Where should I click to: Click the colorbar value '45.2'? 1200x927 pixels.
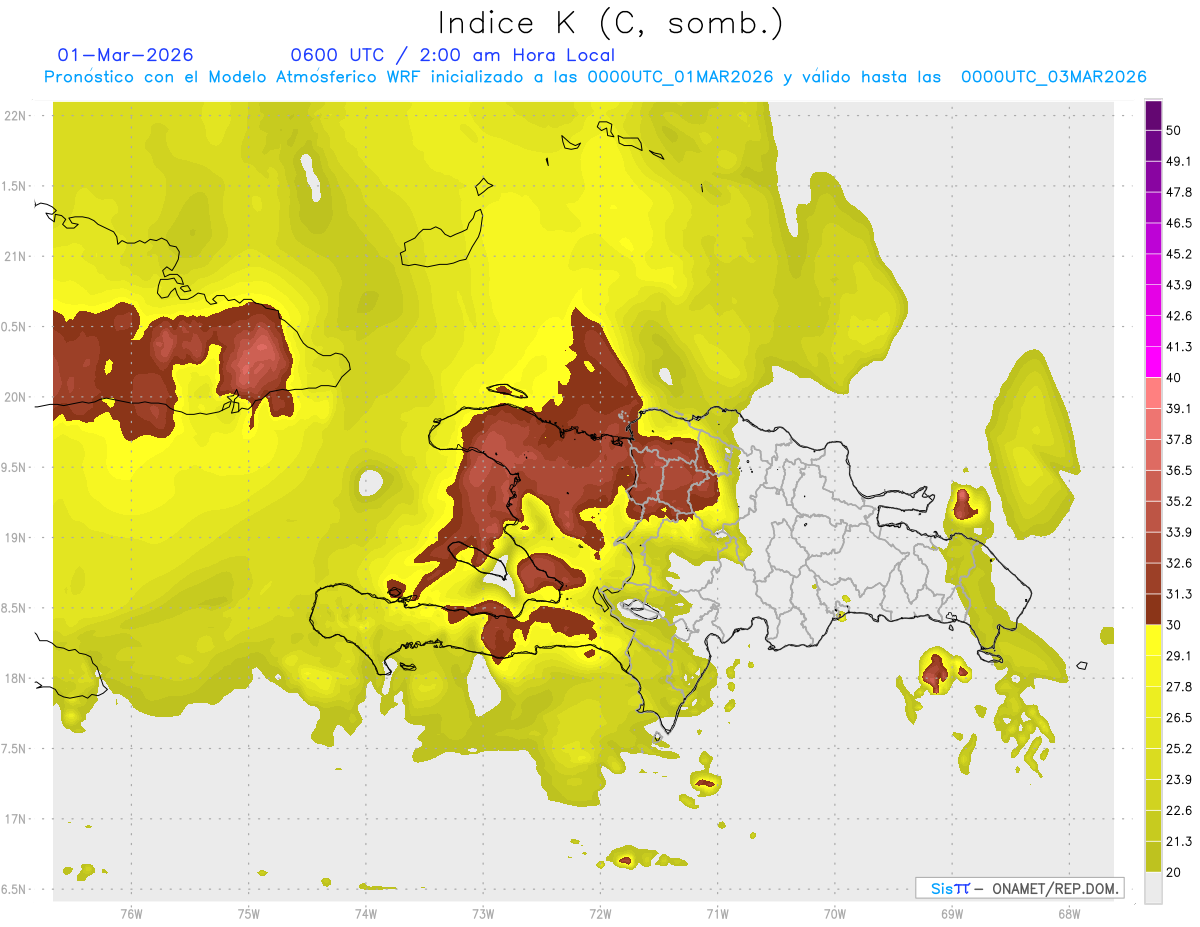click(1180, 255)
